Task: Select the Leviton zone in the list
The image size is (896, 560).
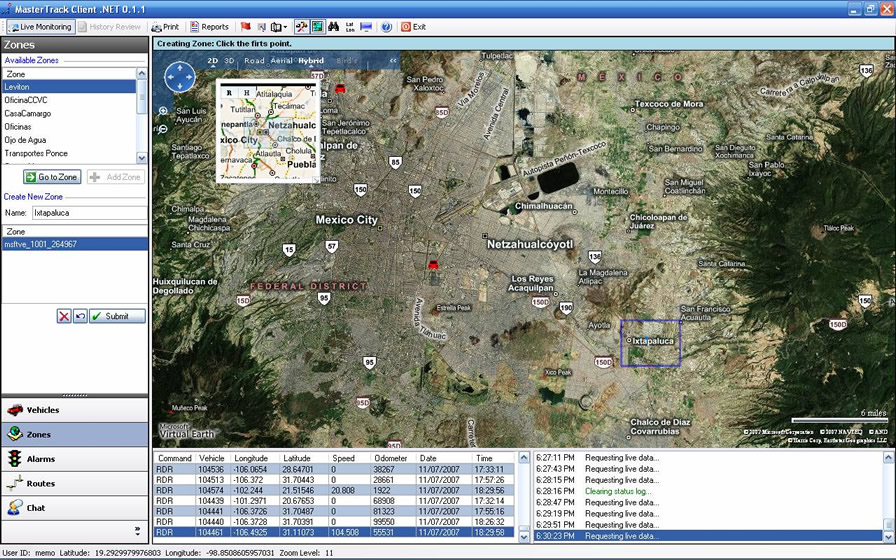Action: 69,87
